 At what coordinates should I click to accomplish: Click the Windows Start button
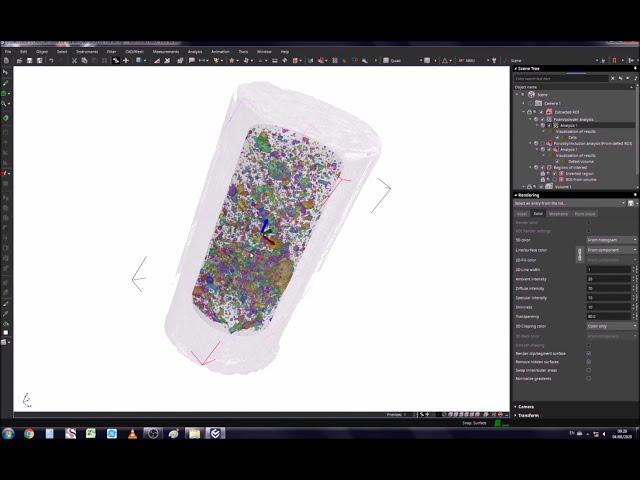[8, 433]
